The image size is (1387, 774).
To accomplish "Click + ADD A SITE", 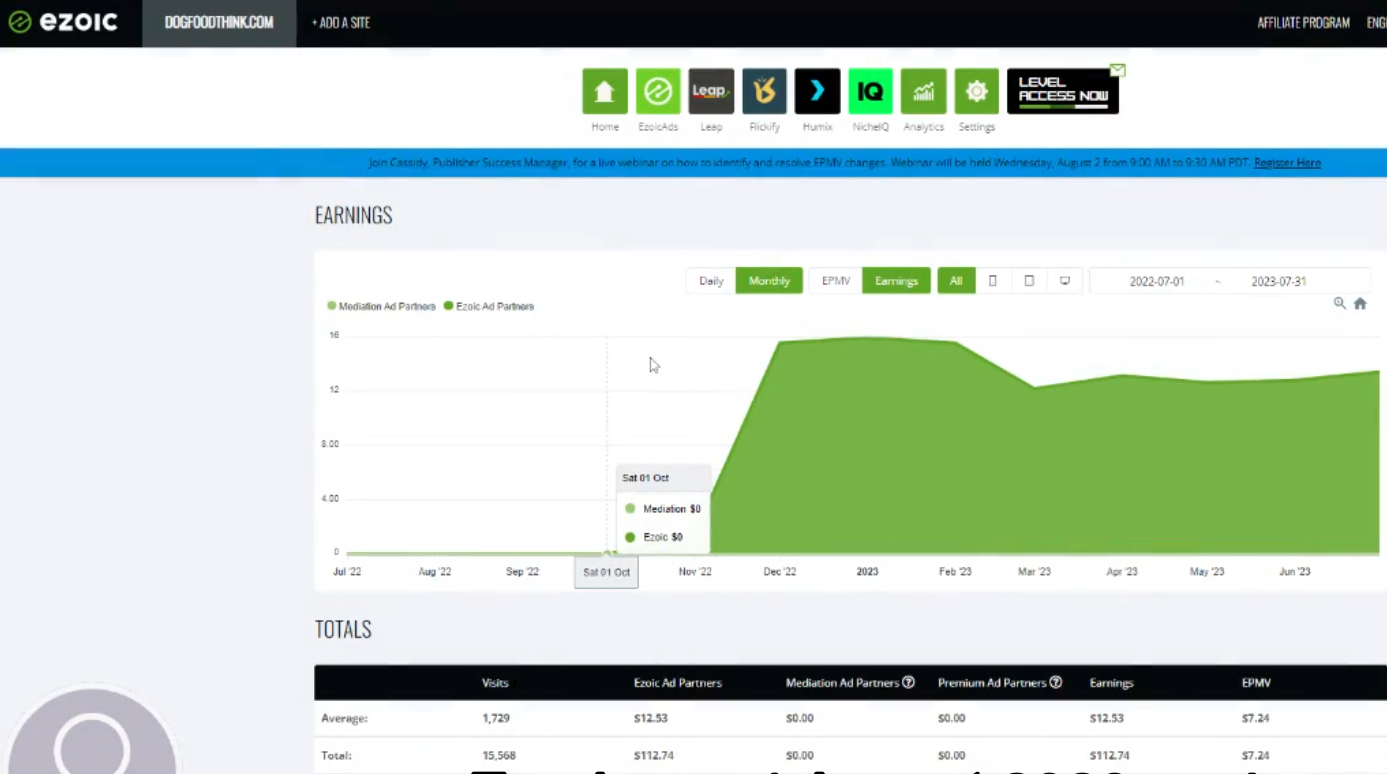I will pos(341,23).
